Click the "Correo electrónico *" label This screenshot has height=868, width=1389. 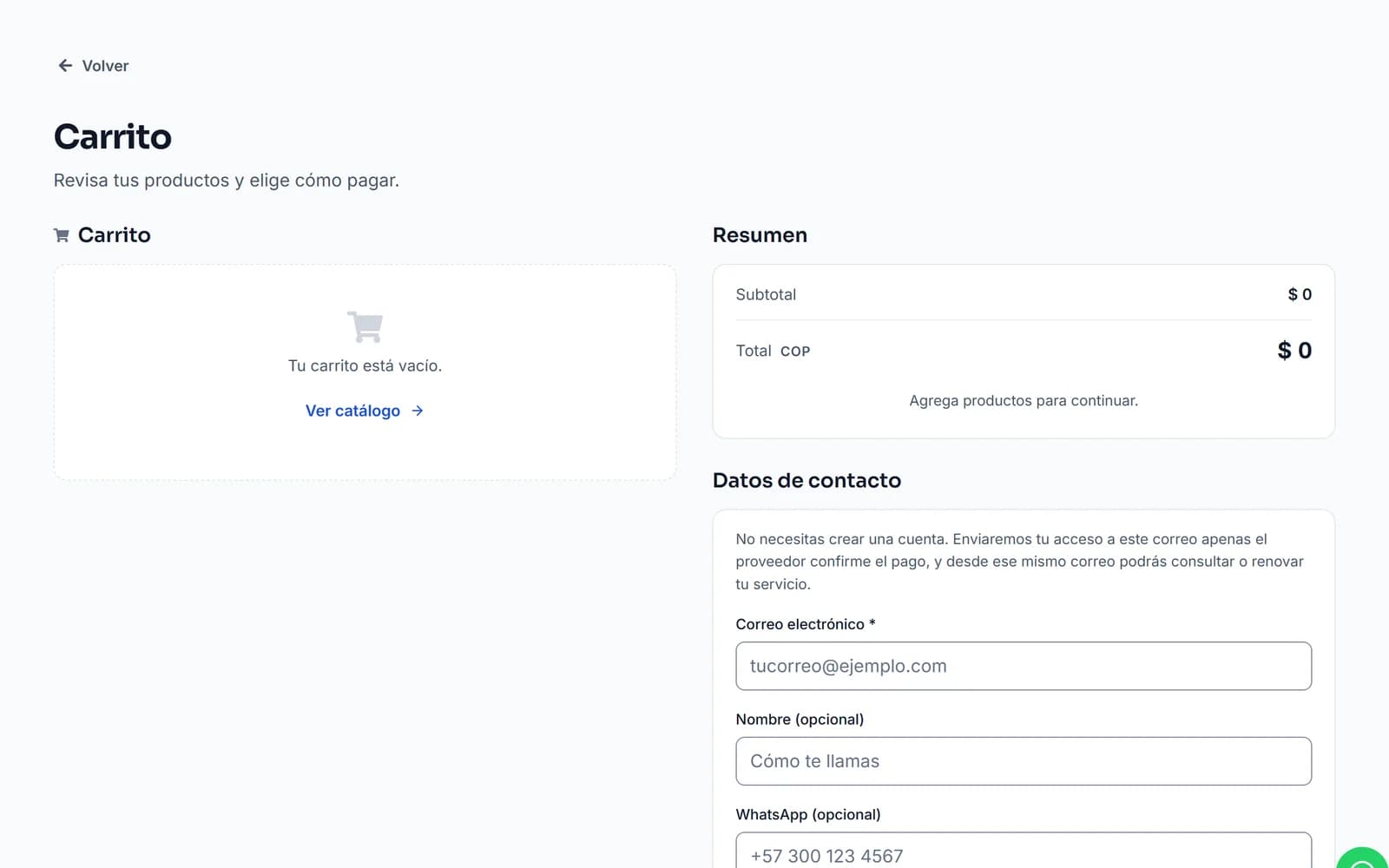(806, 624)
